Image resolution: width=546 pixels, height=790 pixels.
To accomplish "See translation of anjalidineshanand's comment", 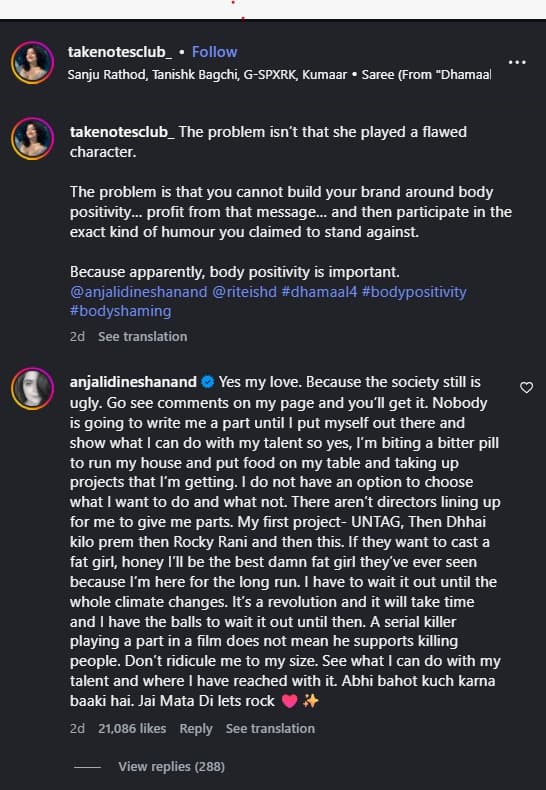I will [270, 729].
